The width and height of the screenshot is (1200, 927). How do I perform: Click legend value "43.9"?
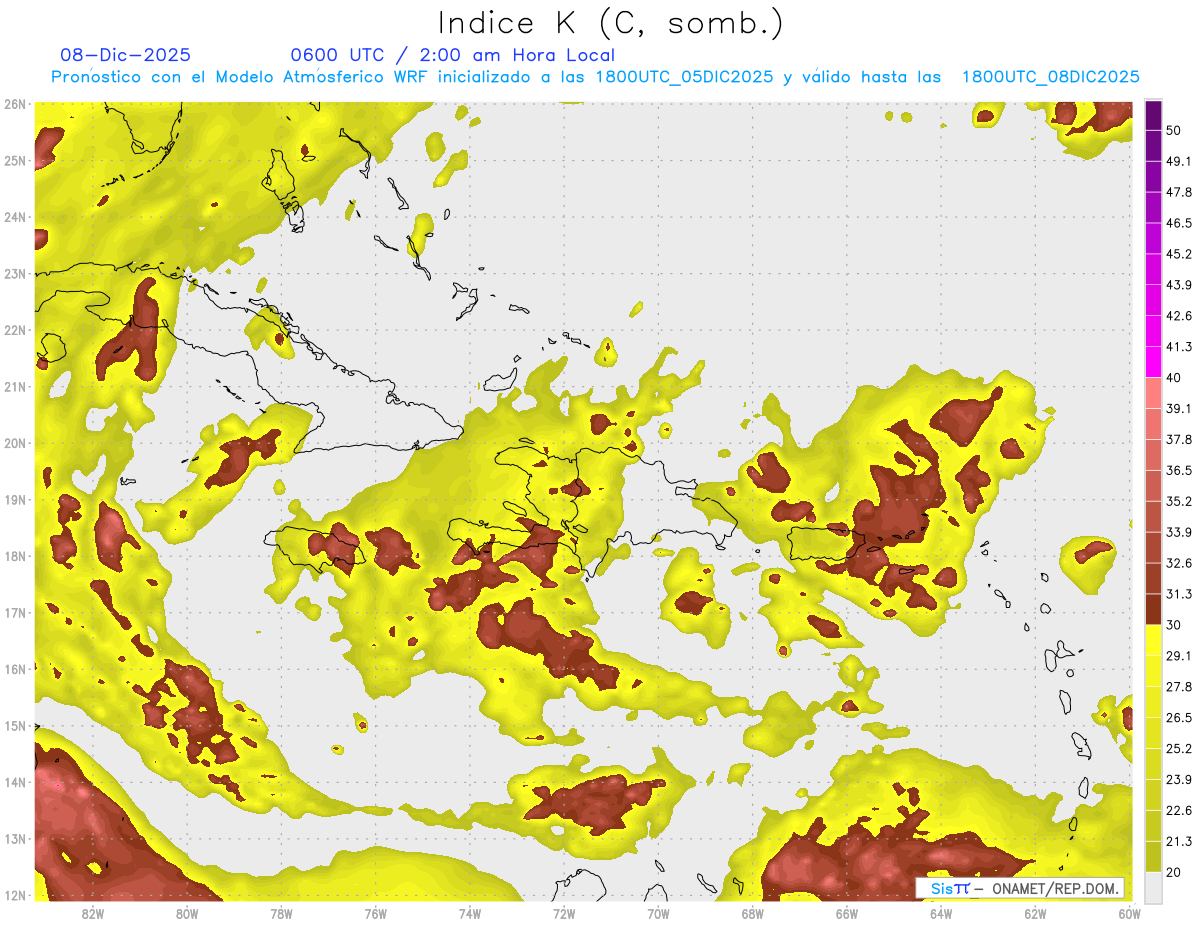tap(1178, 285)
